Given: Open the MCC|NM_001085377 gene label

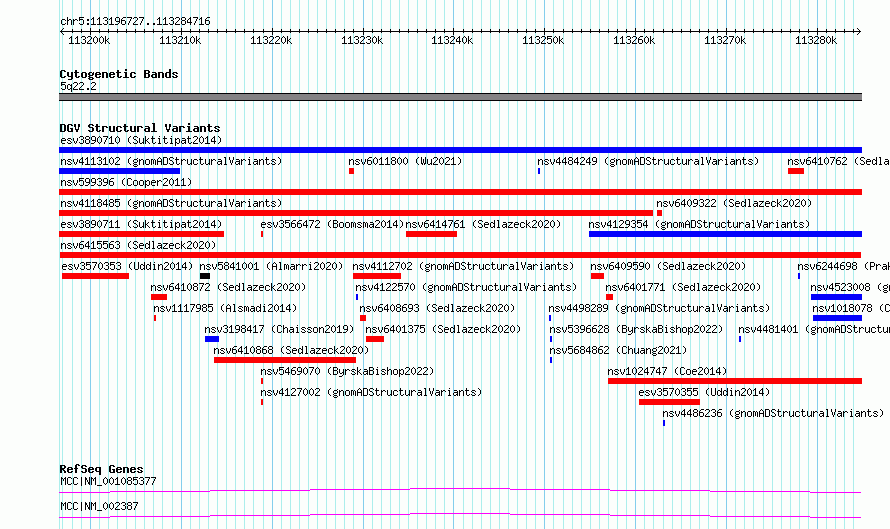Looking at the screenshot, I should [x=108, y=481].
